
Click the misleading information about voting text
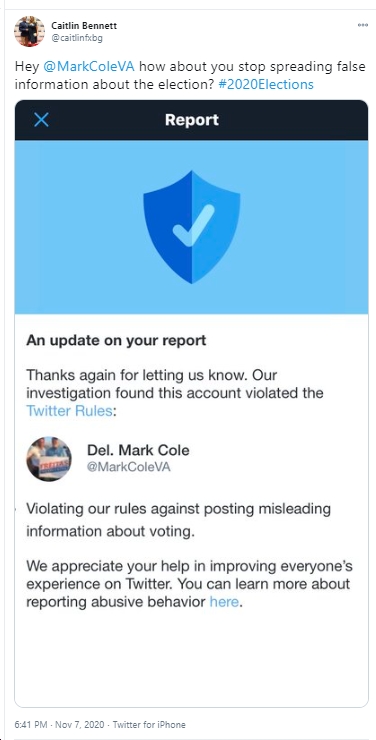point(178,521)
